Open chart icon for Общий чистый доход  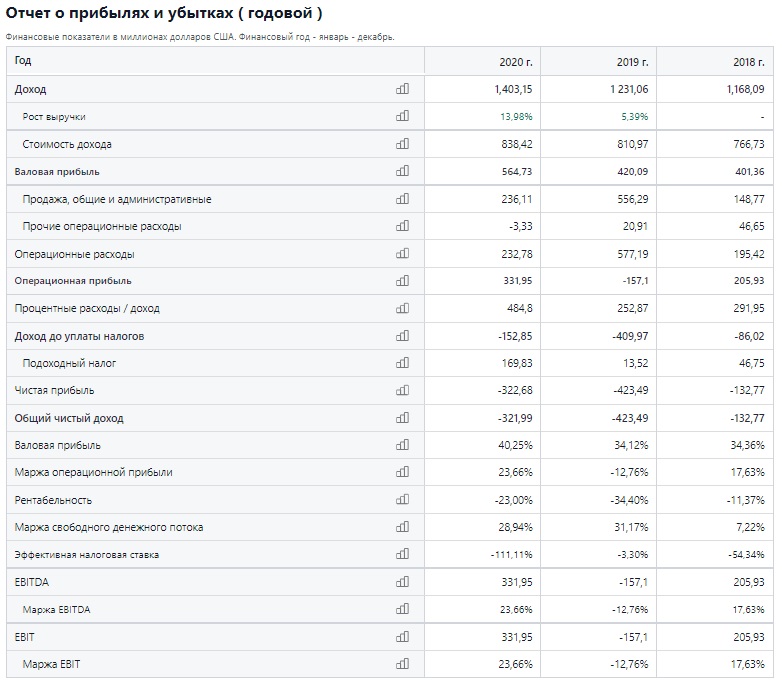tap(402, 417)
